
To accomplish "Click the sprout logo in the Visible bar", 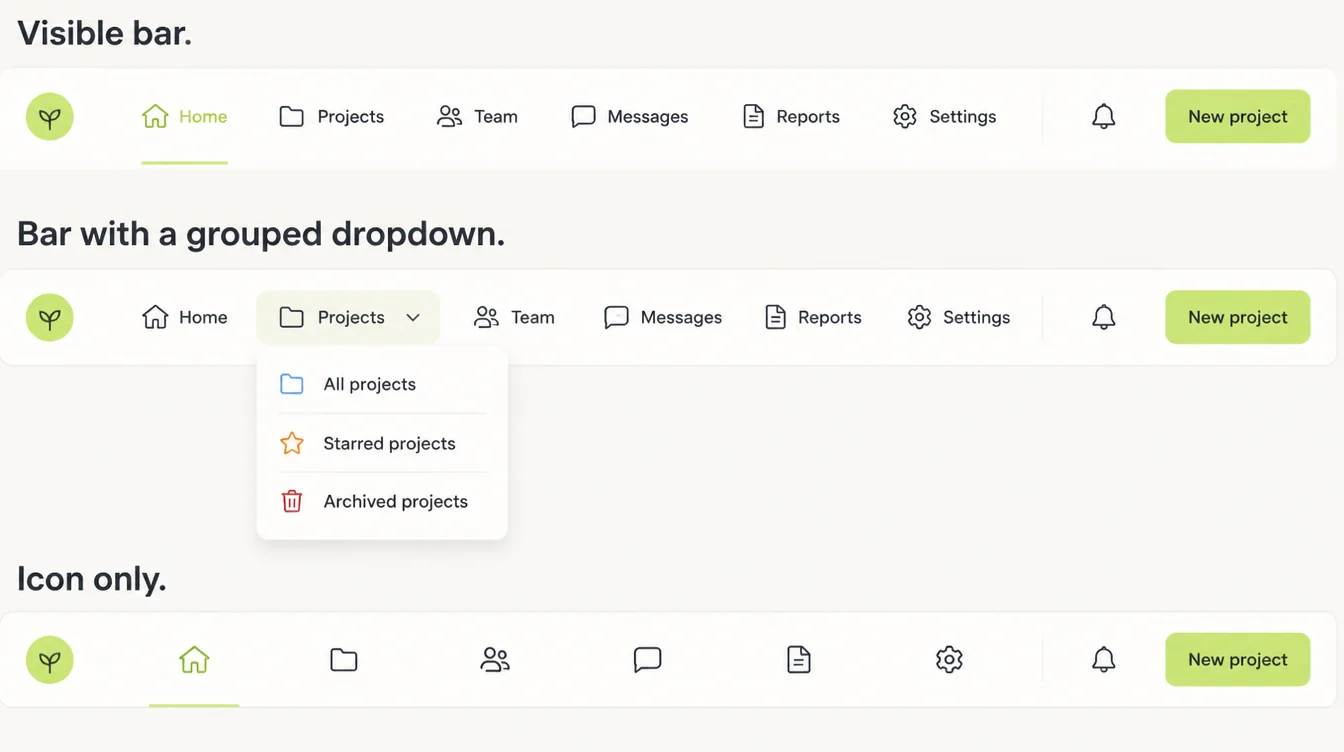I will pyautogui.click(x=50, y=117).
